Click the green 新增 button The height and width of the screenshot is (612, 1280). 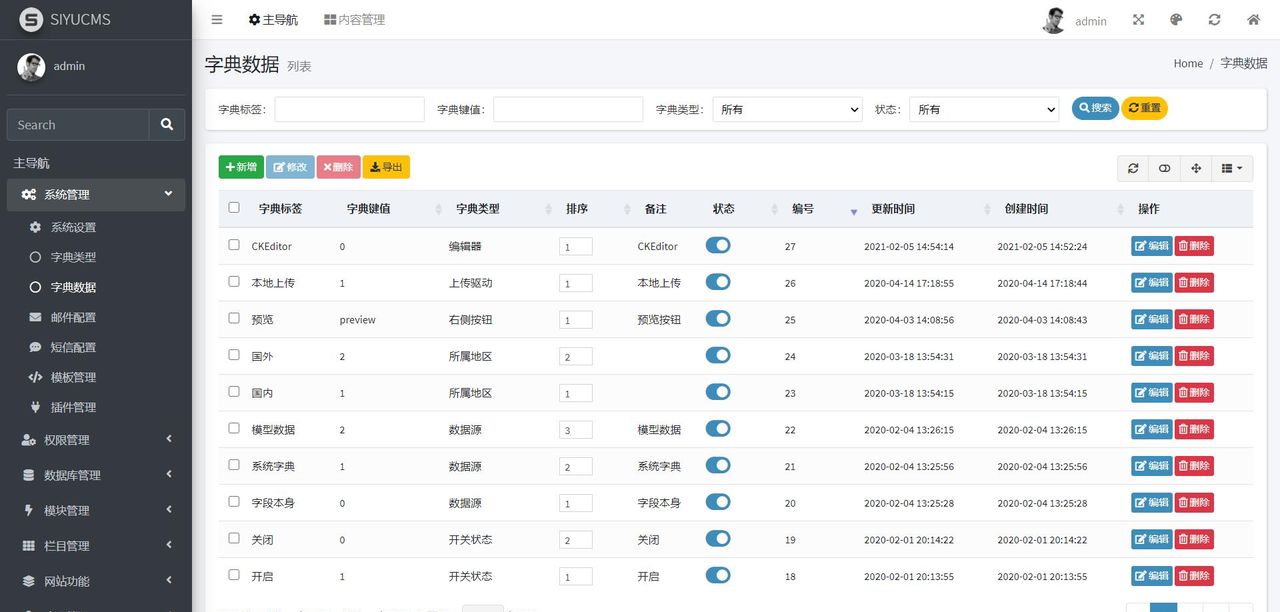[240, 166]
